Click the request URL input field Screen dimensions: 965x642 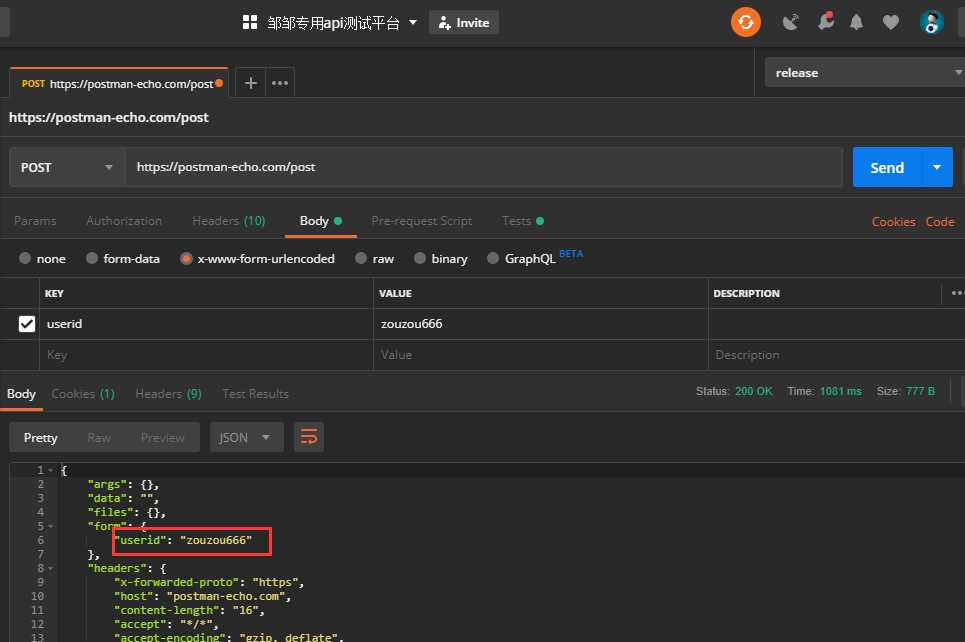484,167
